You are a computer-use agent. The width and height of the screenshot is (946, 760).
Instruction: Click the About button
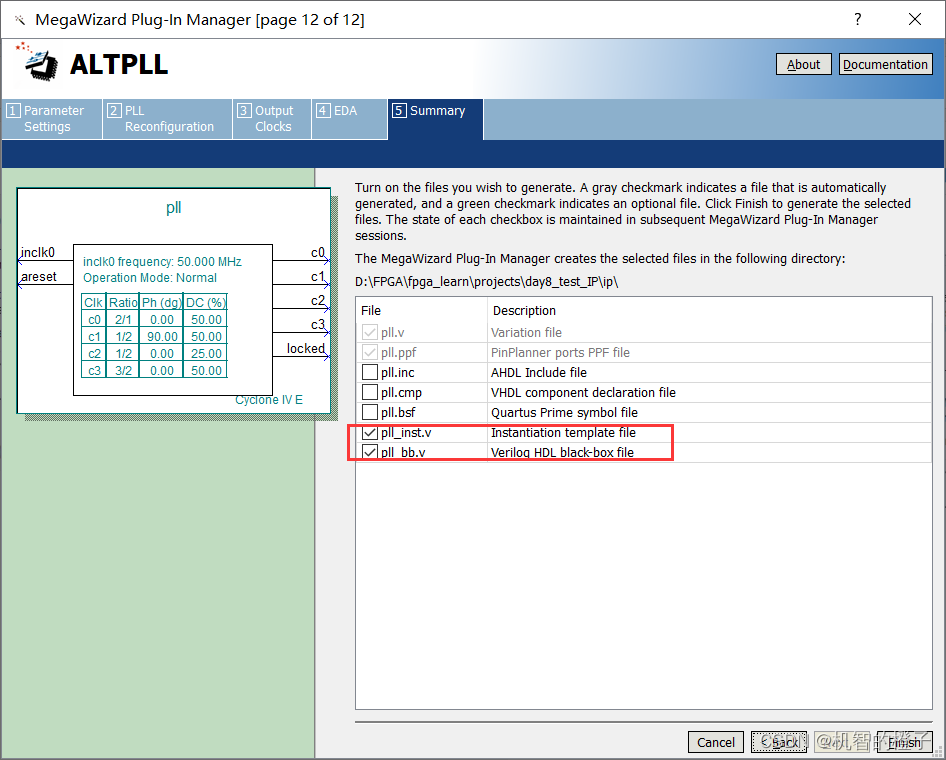[x=804, y=65]
